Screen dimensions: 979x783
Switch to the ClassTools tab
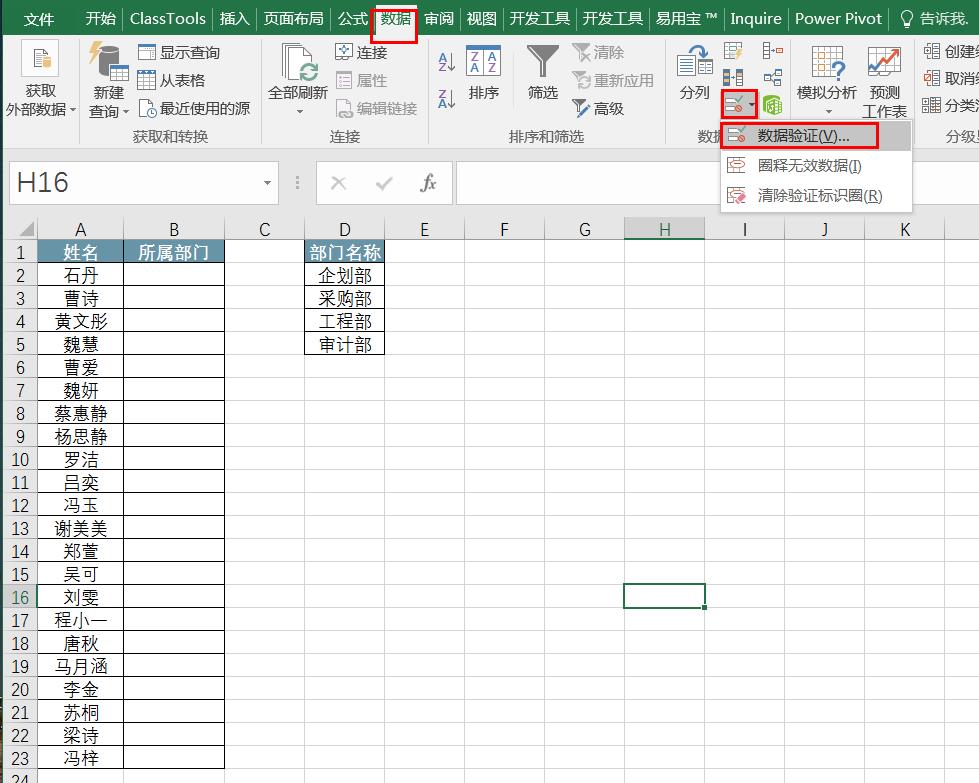167,19
